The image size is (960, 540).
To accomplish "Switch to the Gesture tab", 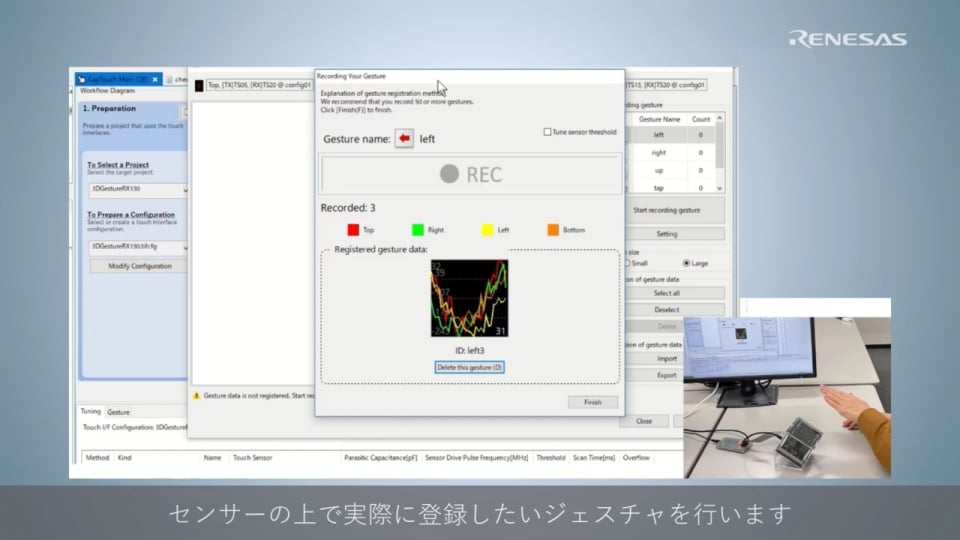I will pyautogui.click(x=118, y=412).
